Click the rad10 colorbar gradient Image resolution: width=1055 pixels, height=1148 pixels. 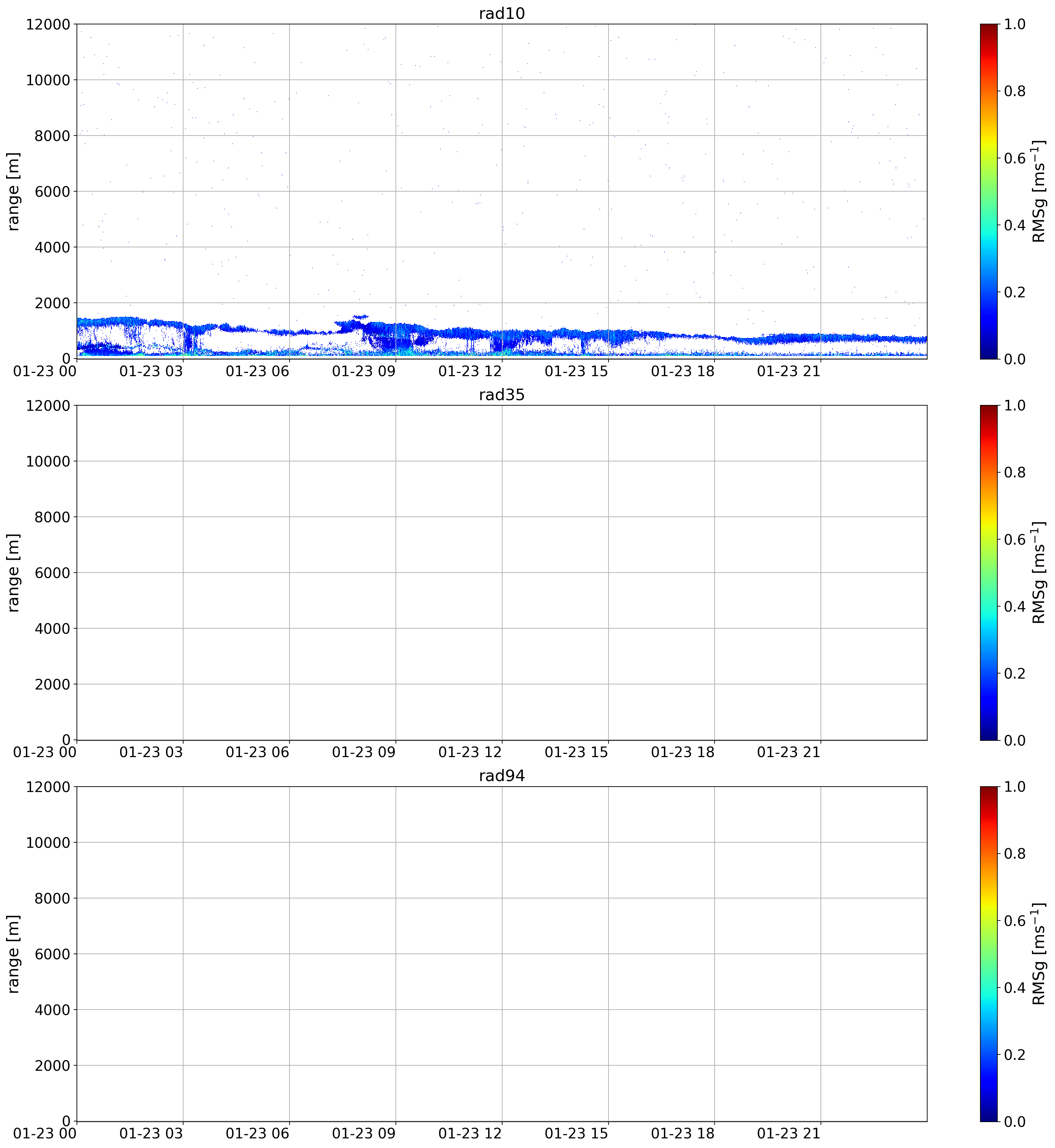click(989, 191)
